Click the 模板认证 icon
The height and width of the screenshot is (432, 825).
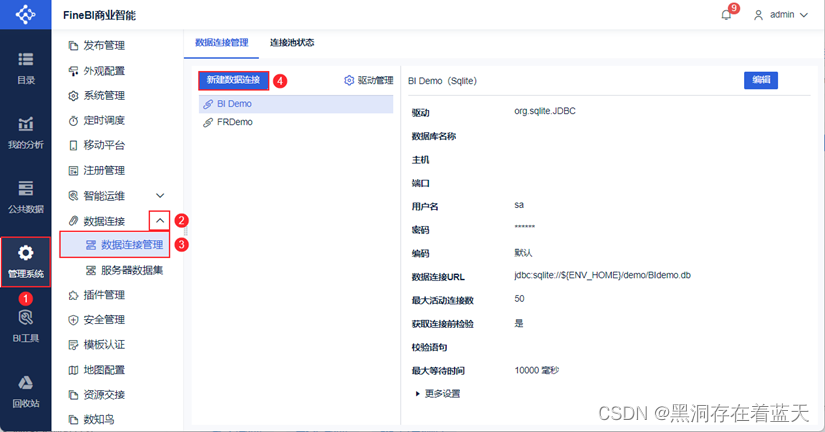73,345
